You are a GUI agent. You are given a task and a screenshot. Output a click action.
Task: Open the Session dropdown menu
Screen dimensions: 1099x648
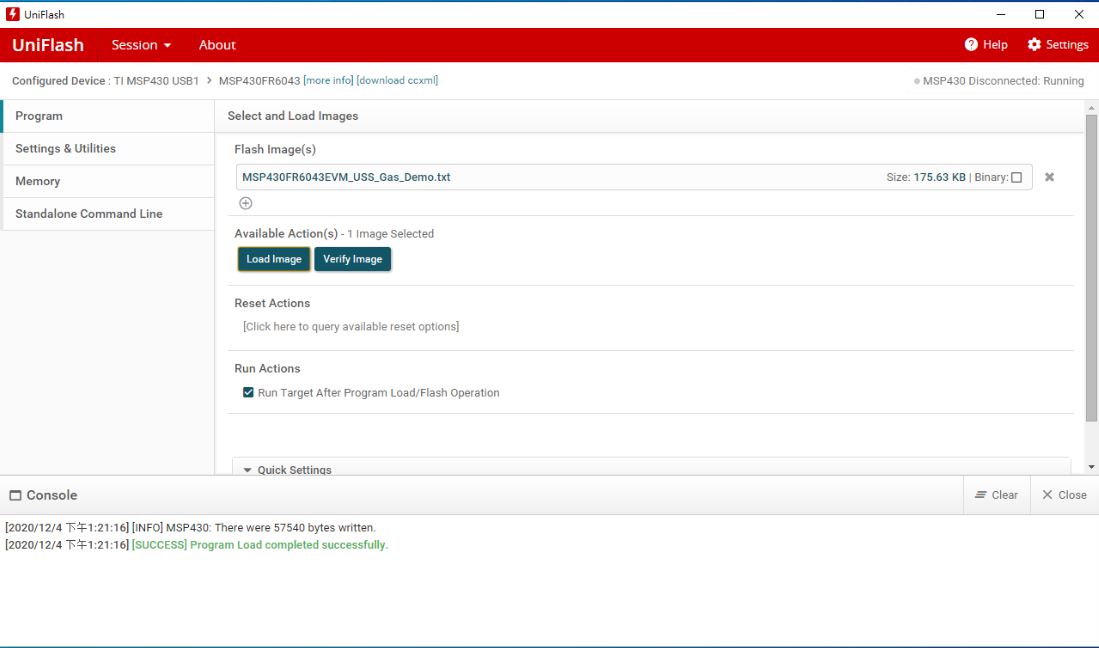point(141,45)
